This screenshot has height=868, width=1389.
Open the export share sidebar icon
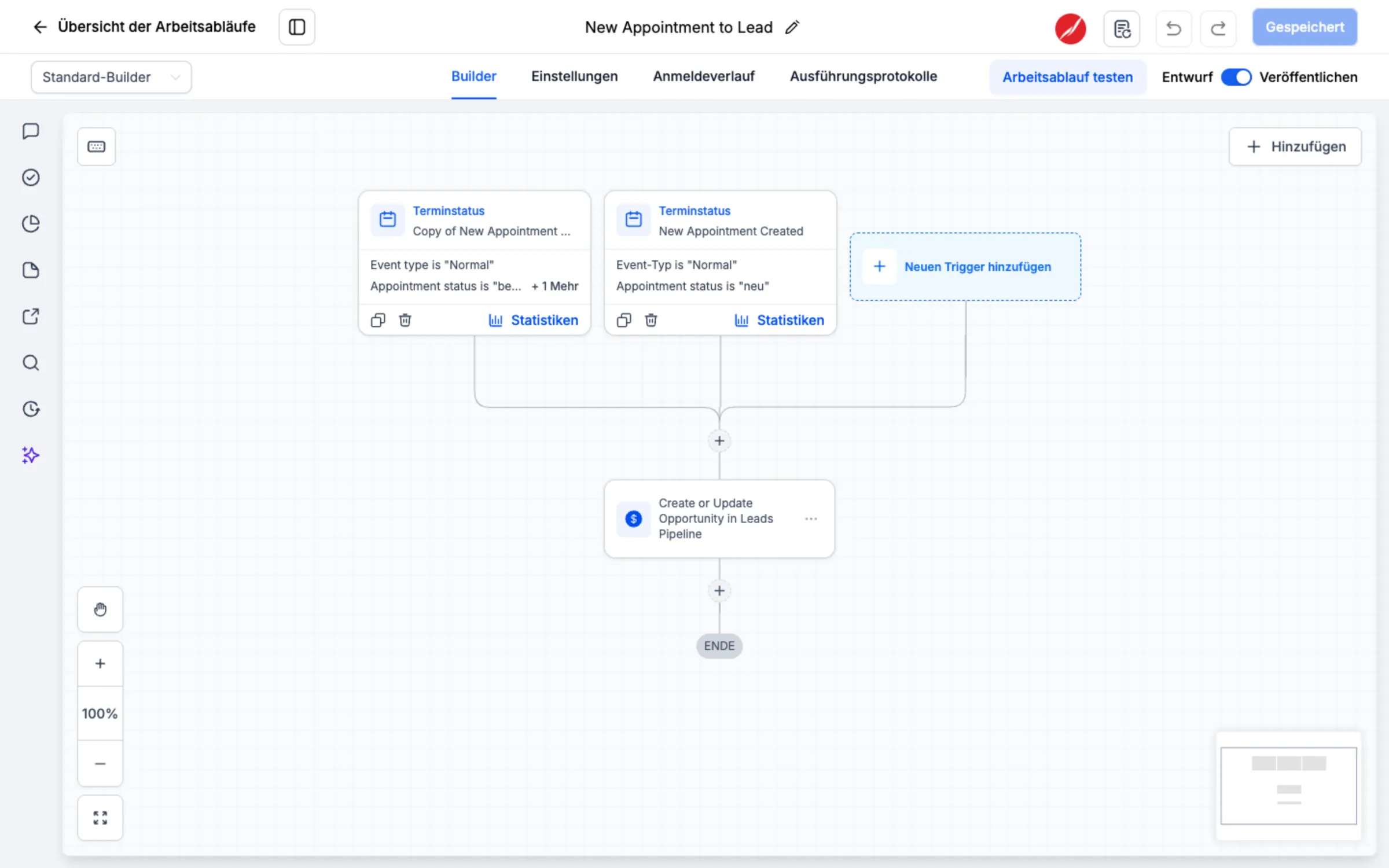(x=31, y=317)
